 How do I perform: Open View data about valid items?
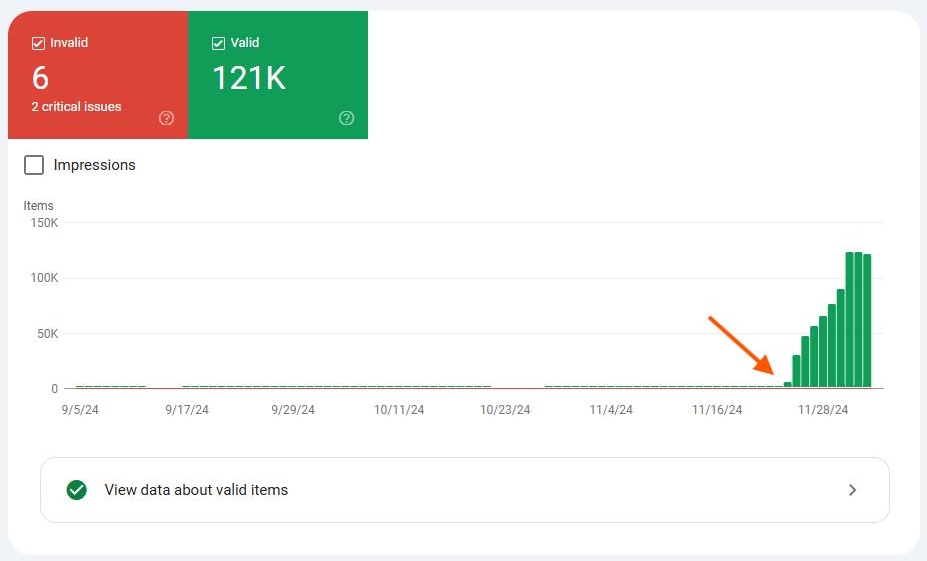pos(196,490)
